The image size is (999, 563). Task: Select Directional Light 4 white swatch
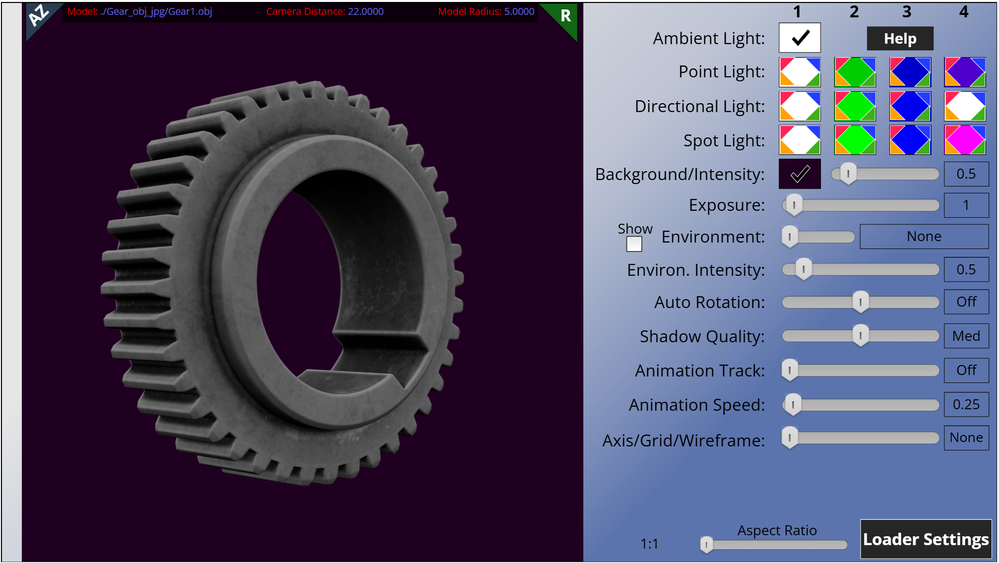click(965, 106)
